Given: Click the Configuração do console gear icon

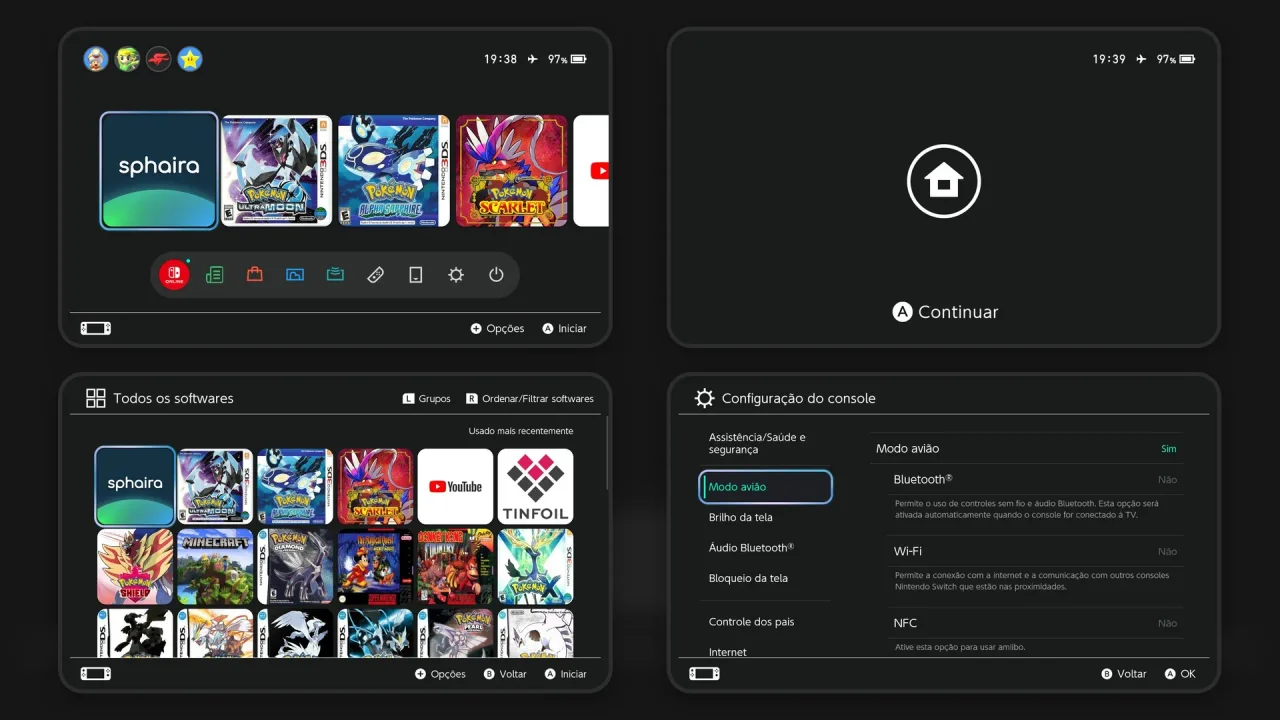Looking at the screenshot, I should [x=704, y=398].
